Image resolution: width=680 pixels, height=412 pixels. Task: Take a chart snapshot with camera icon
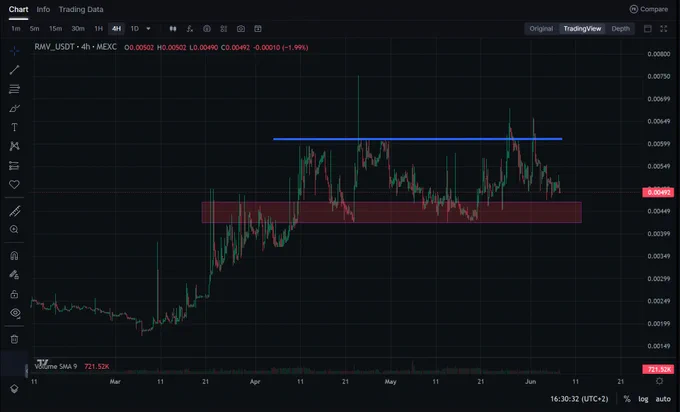click(241, 29)
